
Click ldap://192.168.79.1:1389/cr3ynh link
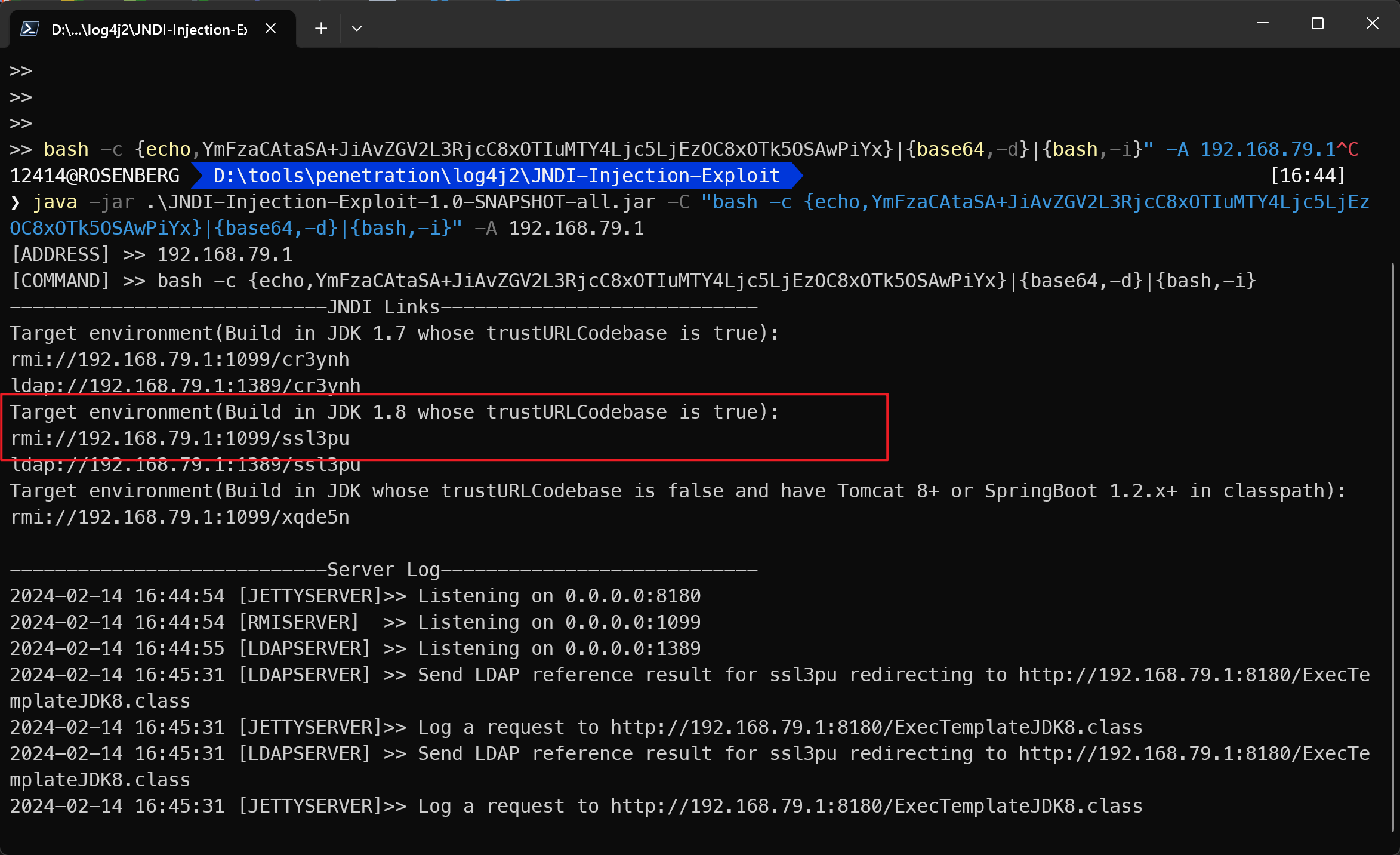point(186,386)
